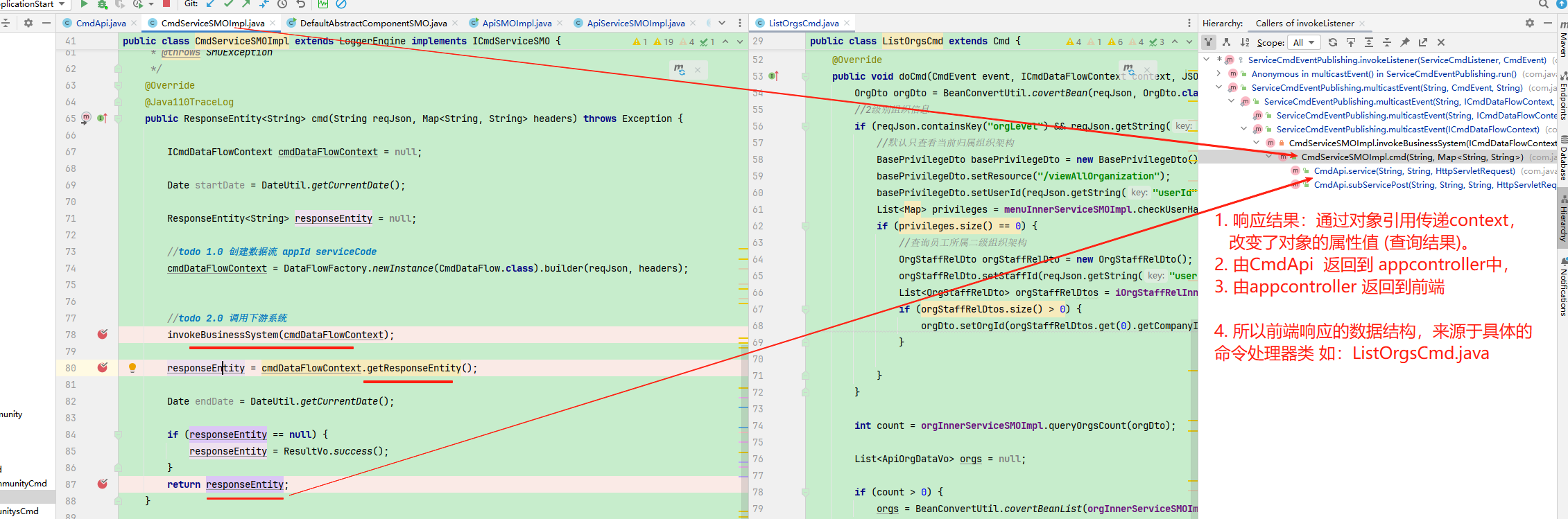Viewport: 1568px width, 519px height.
Task: Select the ListOrgsCmd.java tab
Action: pos(803,23)
